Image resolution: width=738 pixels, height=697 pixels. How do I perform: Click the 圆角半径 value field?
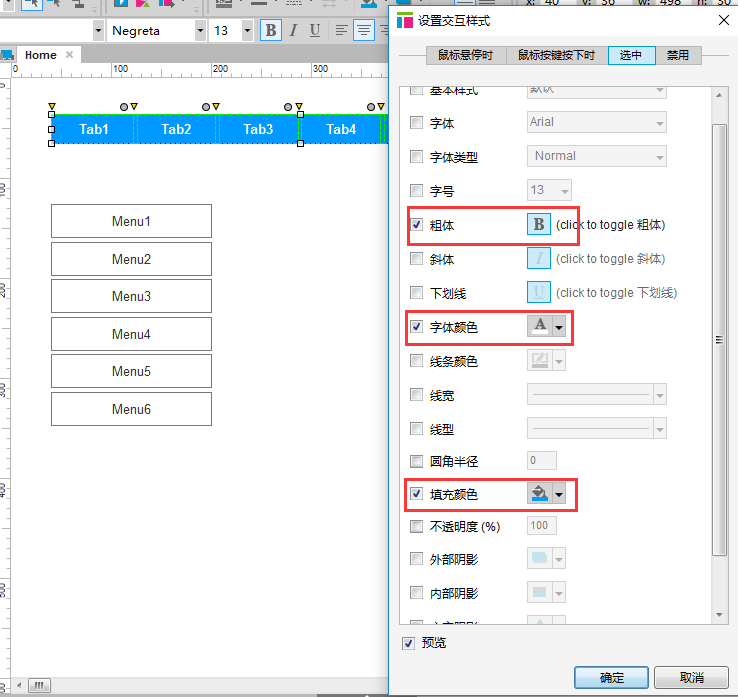pyautogui.click(x=542, y=460)
